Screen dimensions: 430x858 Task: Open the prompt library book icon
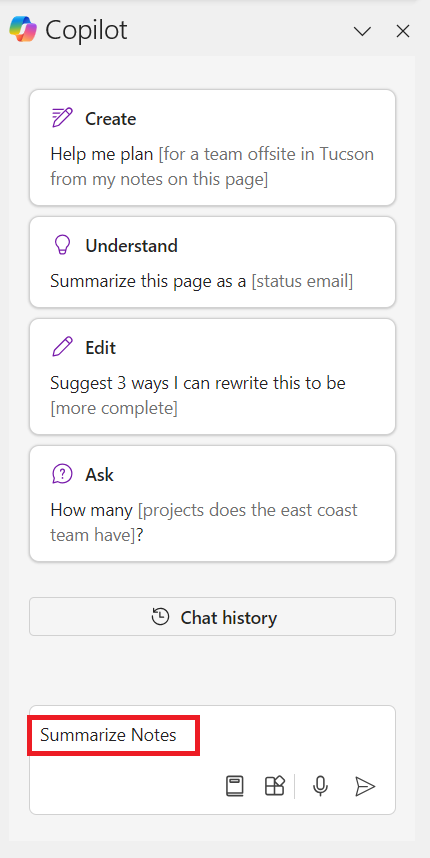pos(235,786)
